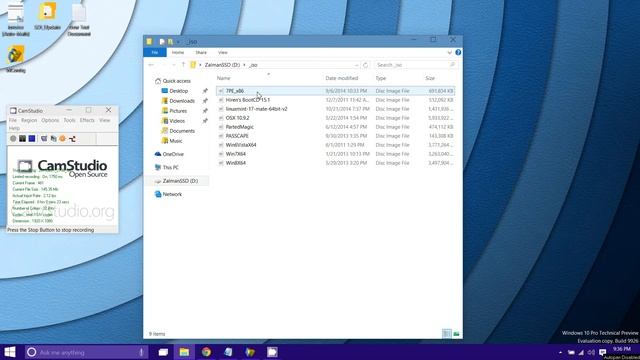Switch to large icons view in status bar
This screenshot has height=360, width=640.
(456, 334)
